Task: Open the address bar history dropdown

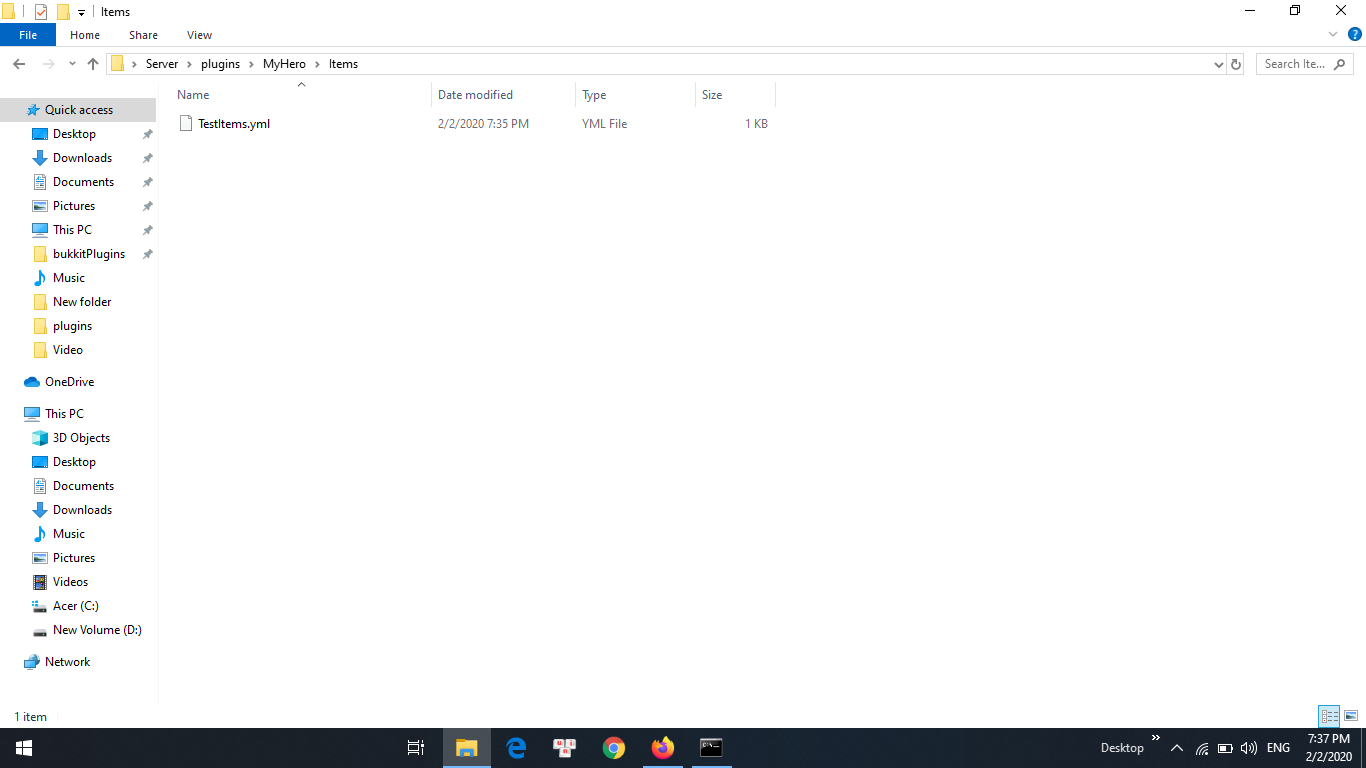Action: point(1218,64)
